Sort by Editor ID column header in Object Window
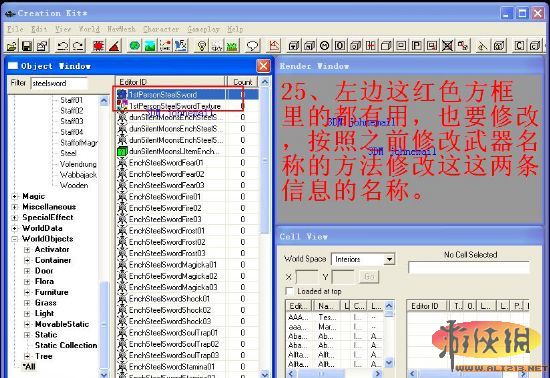The height and width of the screenshot is (378, 550). [170, 82]
